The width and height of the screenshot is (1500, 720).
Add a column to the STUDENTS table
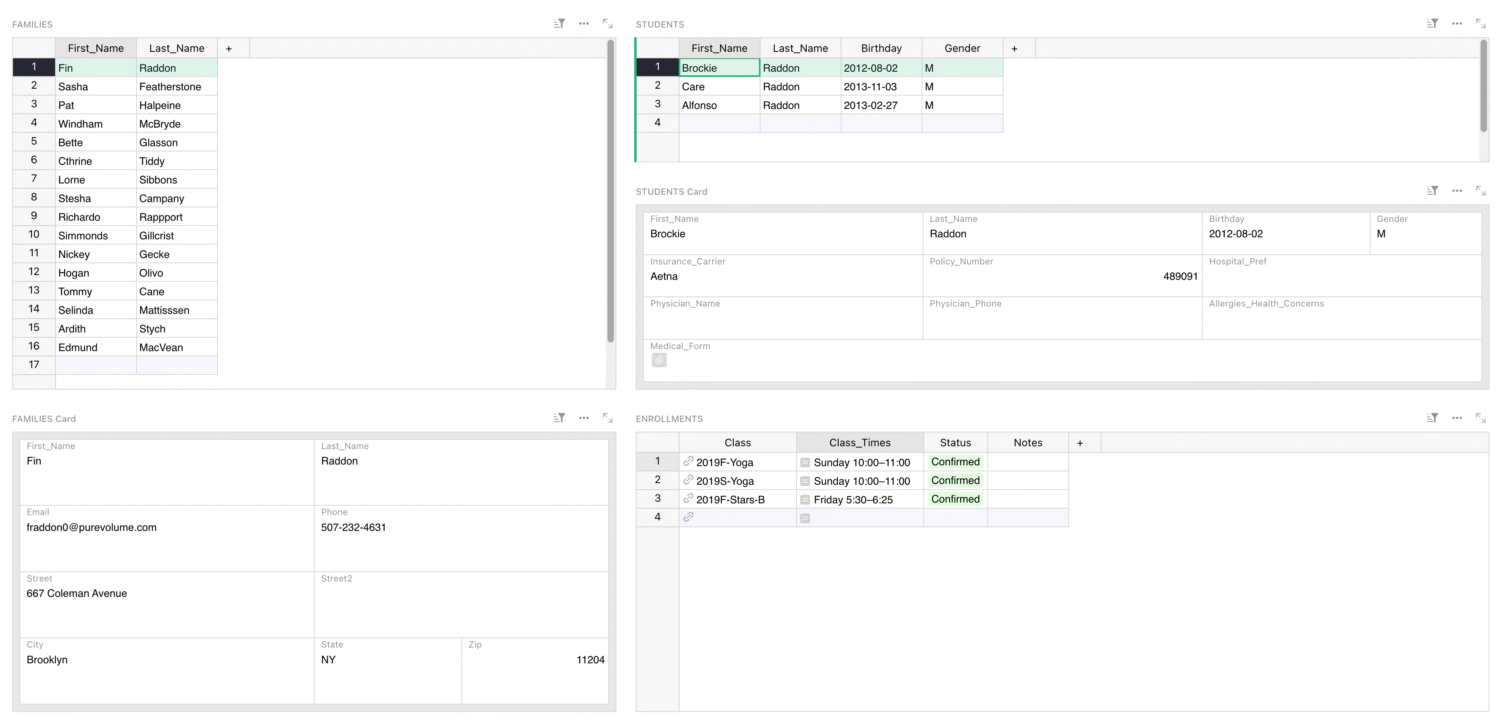coord(1015,48)
